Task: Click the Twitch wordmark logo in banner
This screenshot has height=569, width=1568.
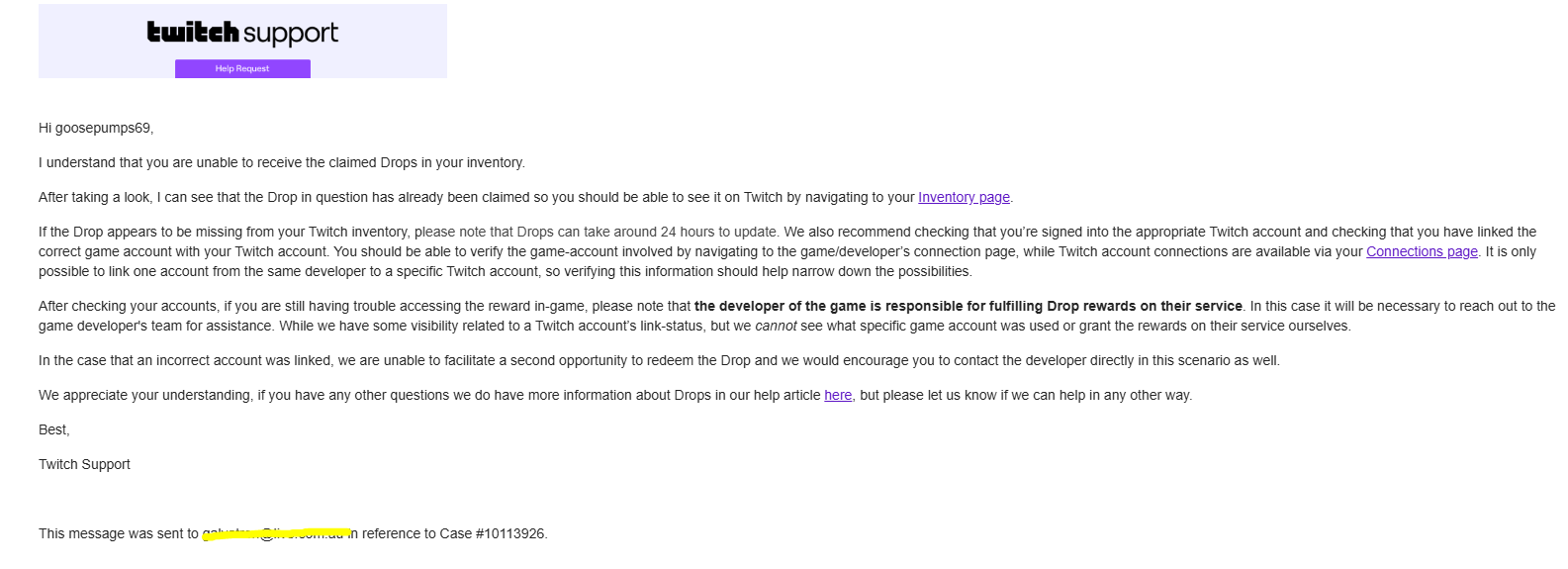Action: pos(193,33)
